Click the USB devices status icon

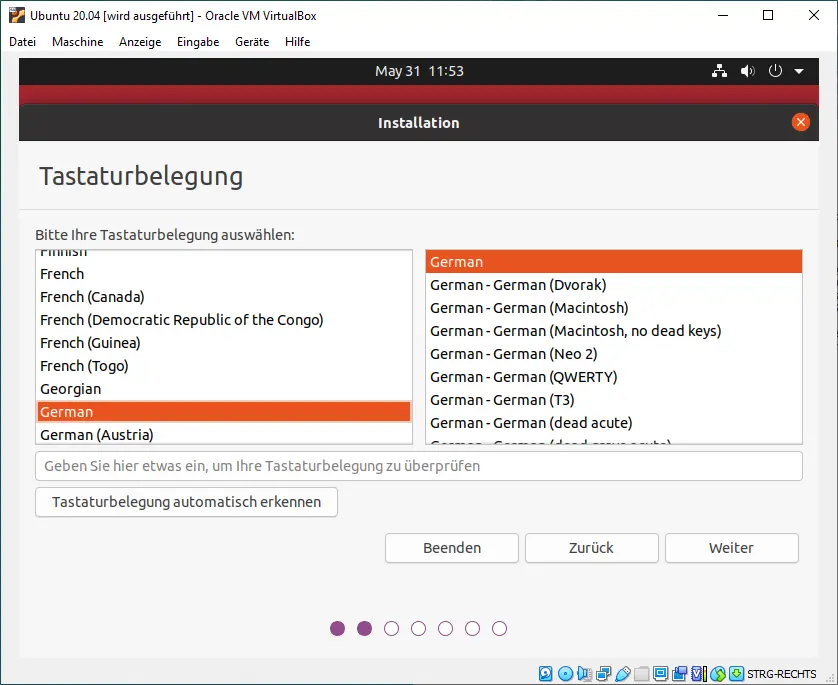pyautogui.click(x=622, y=674)
